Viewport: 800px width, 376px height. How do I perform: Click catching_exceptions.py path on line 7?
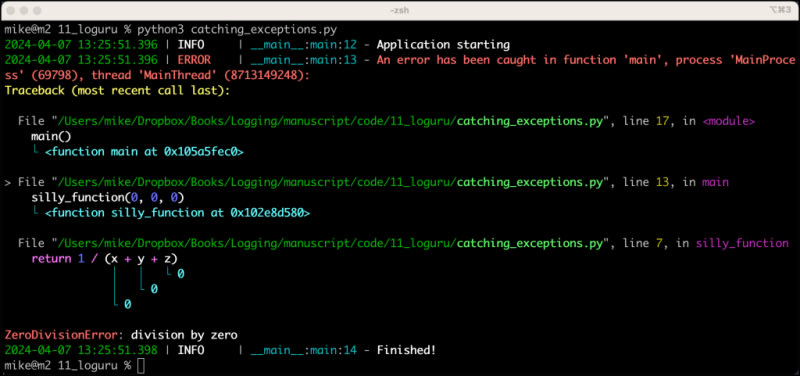tap(531, 243)
